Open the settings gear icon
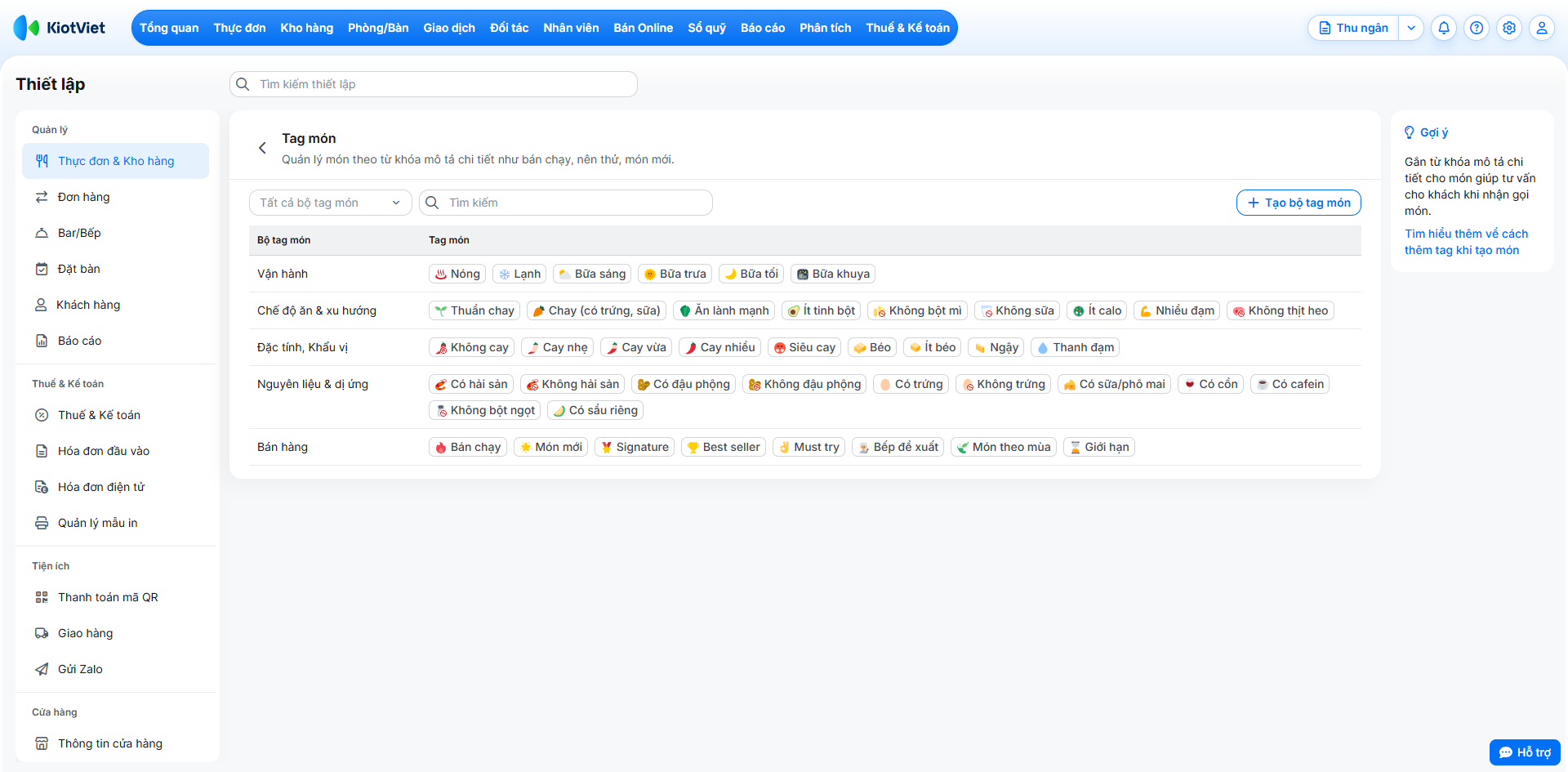The image size is (1568, 772). (x=1509, y=28)
